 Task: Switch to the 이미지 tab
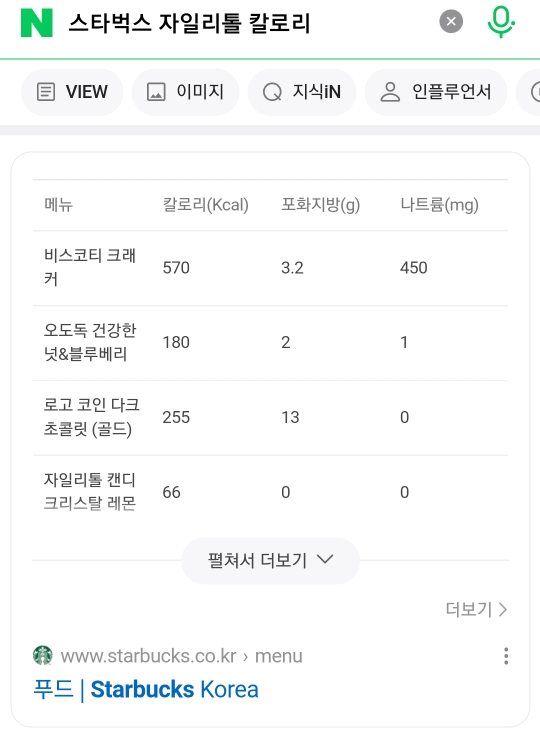tap(185, 92)
